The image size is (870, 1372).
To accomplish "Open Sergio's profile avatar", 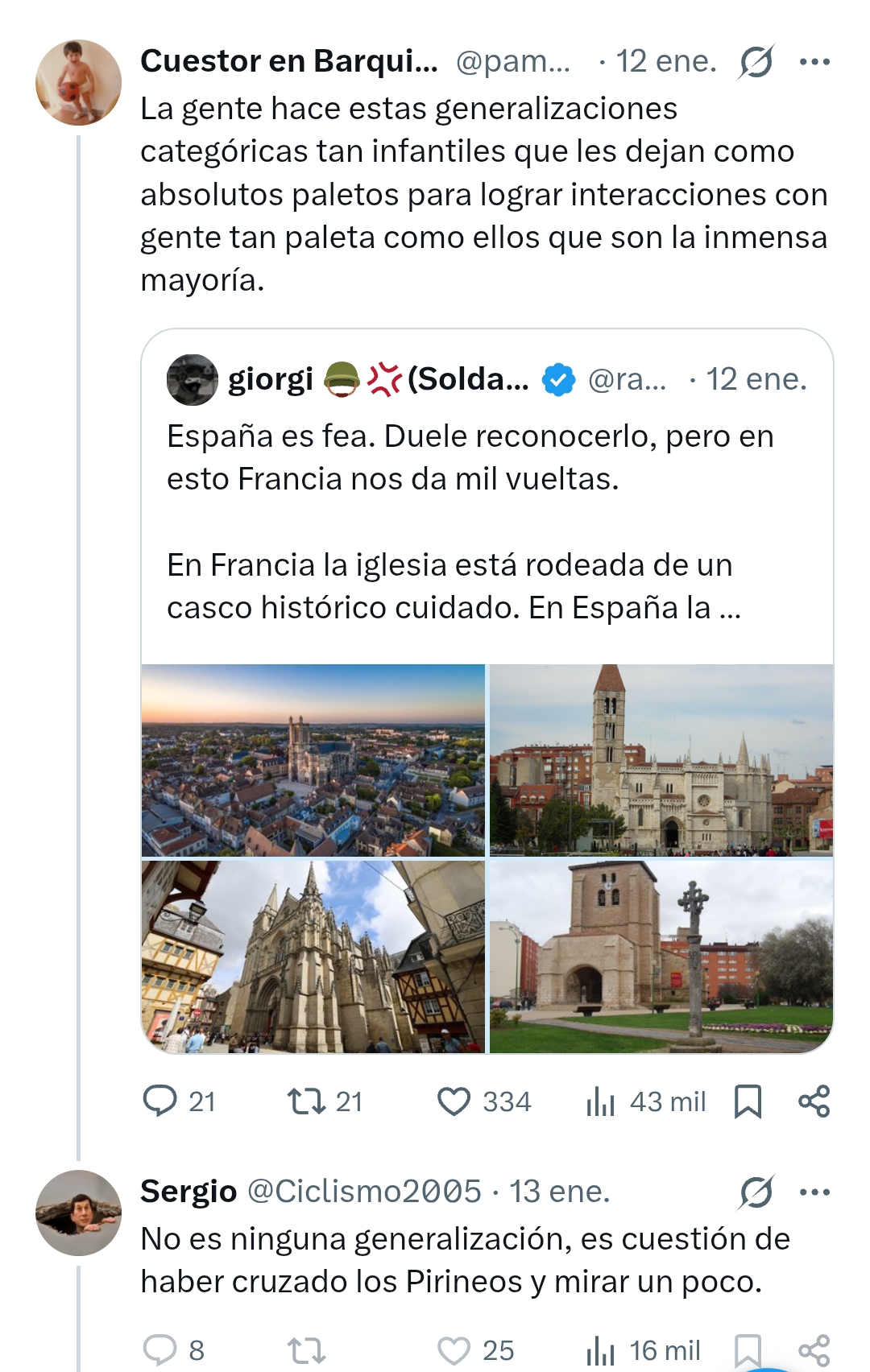I will coord(78,1213).
